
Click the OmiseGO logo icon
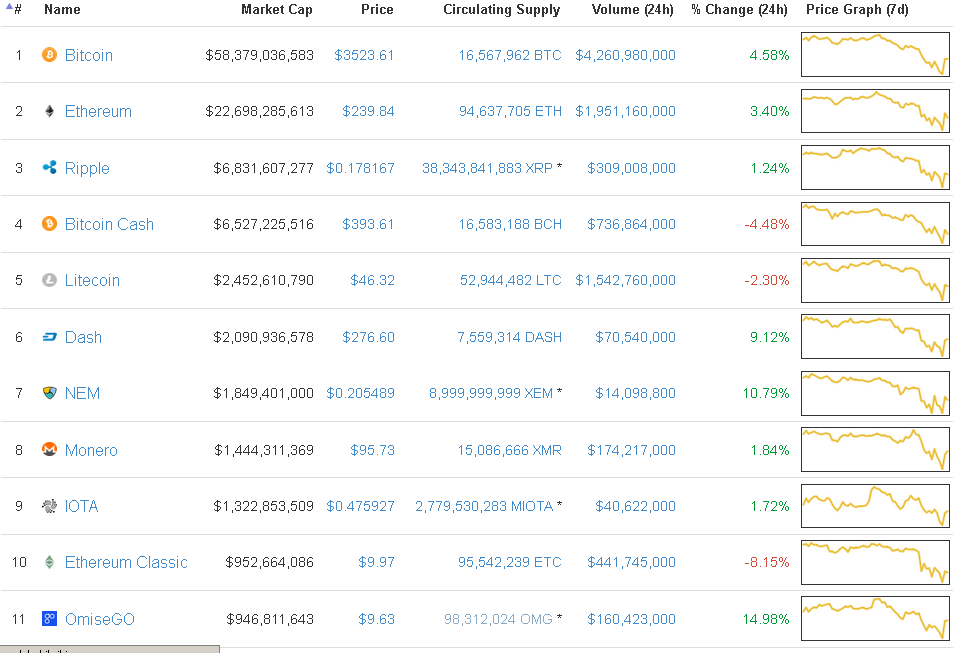point(49,618)
